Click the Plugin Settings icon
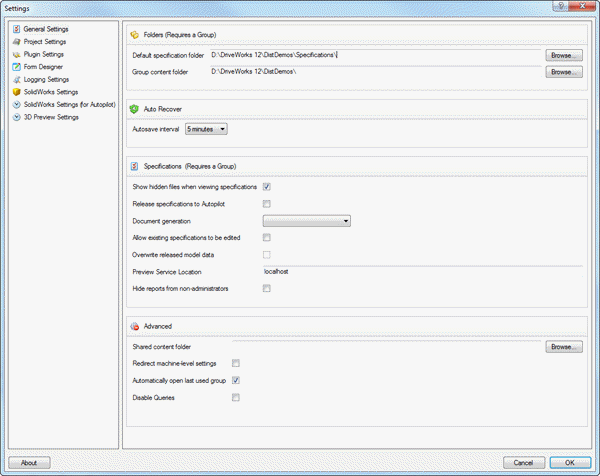The width and height of the screenshot is (600, 476). (16, 54)
